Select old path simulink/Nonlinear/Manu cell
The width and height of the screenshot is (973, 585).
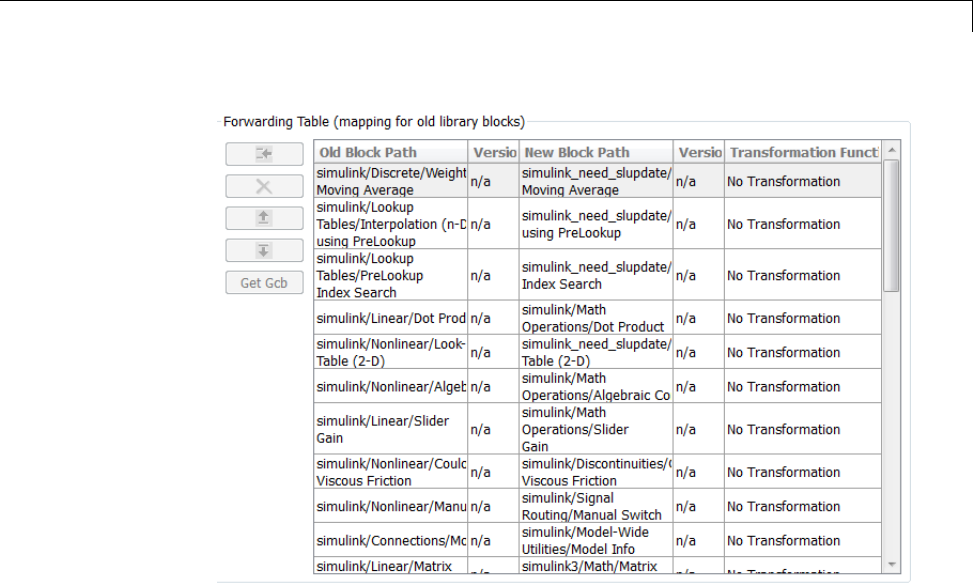click(x=391, y=506)
